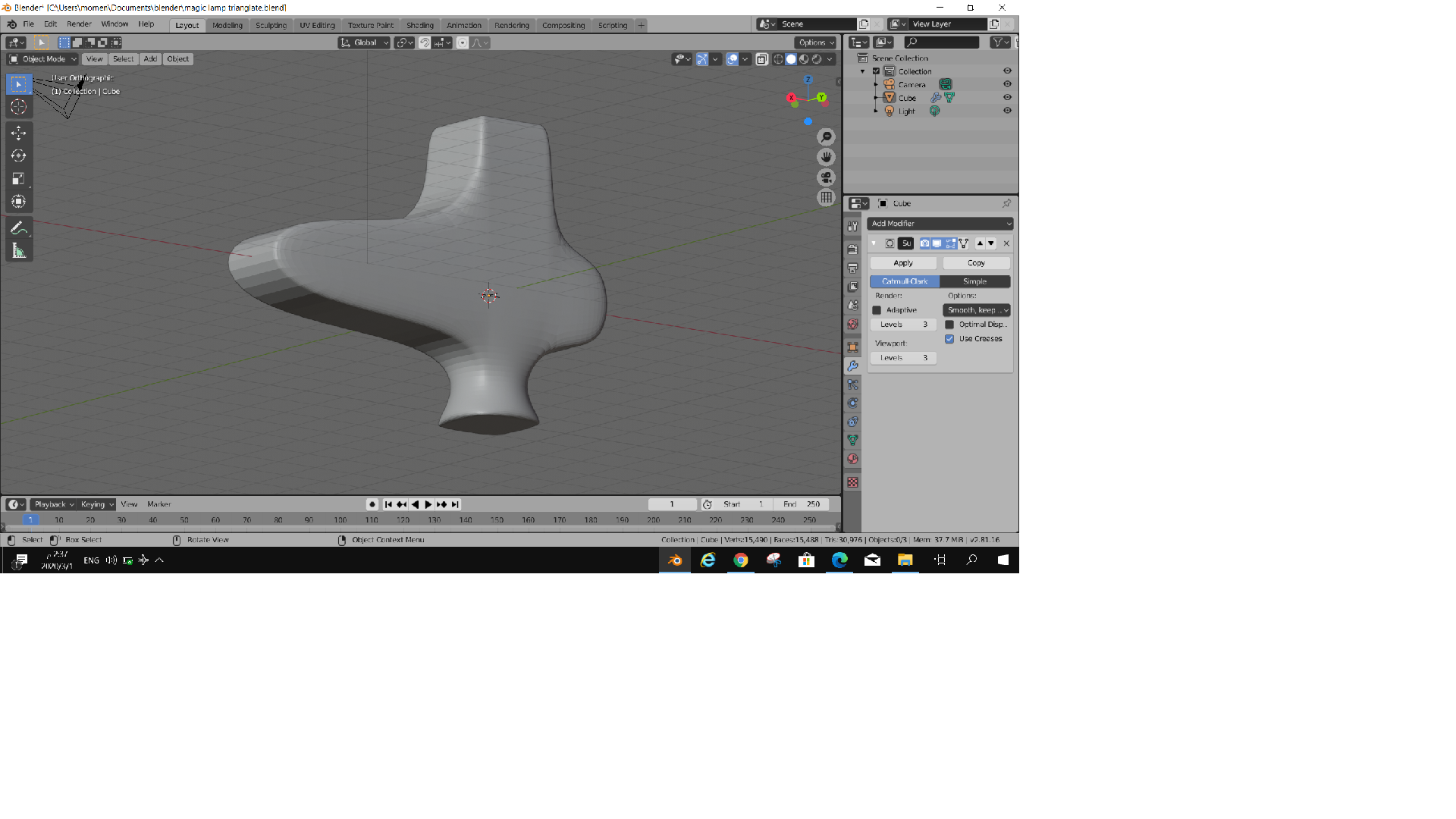The image size is (1456, 819).
Task: Open the World properties tab
Action: [852, 325]
